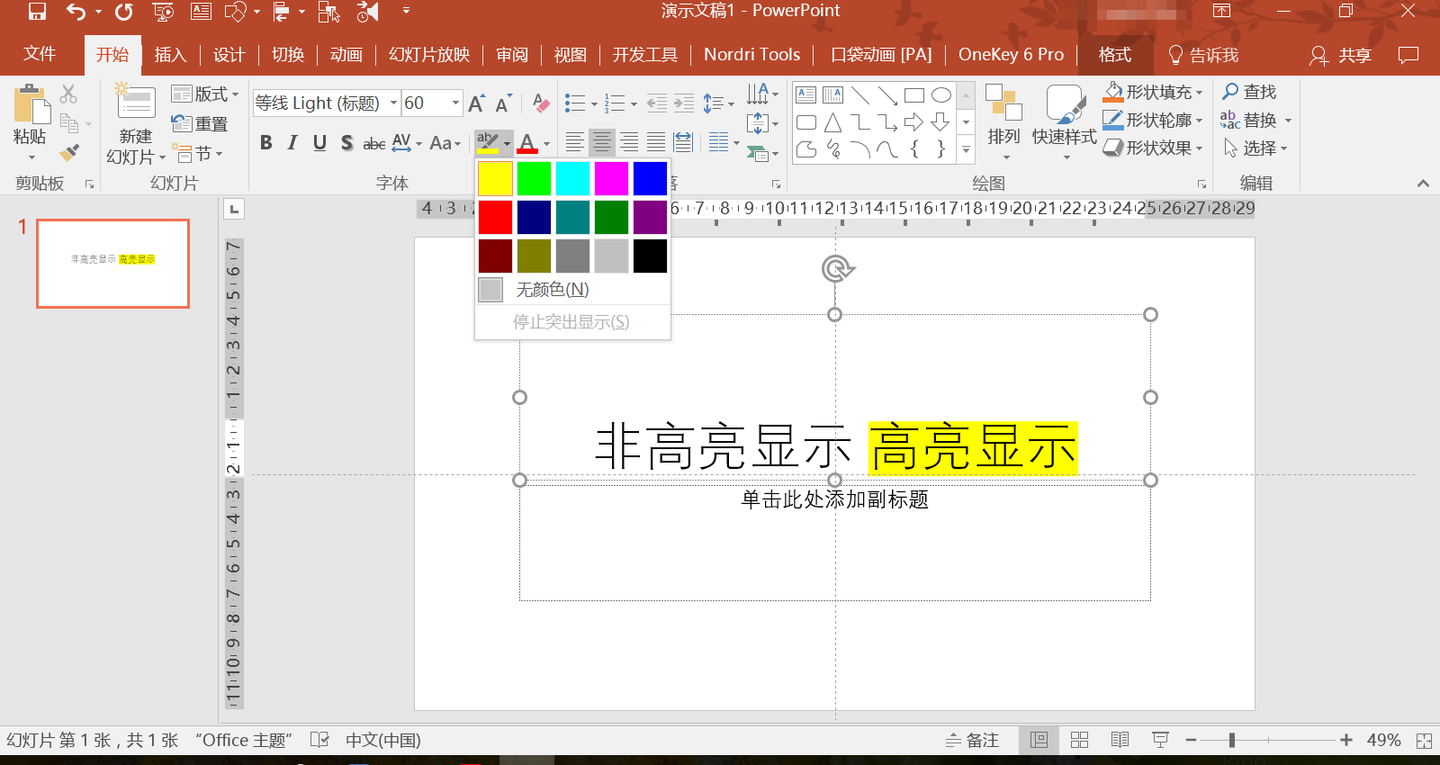The image size is (1440, 765).
Task: Justify the text alignment
Action: [655, 142]
